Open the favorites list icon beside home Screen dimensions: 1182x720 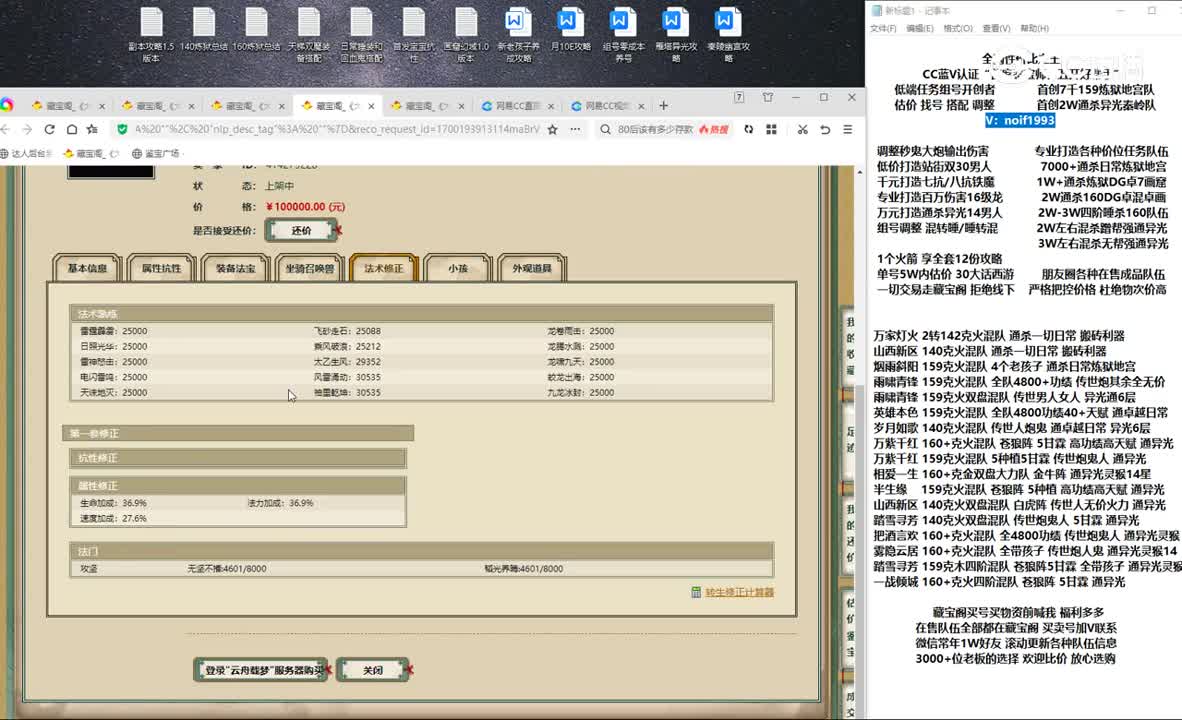(93, 130)
